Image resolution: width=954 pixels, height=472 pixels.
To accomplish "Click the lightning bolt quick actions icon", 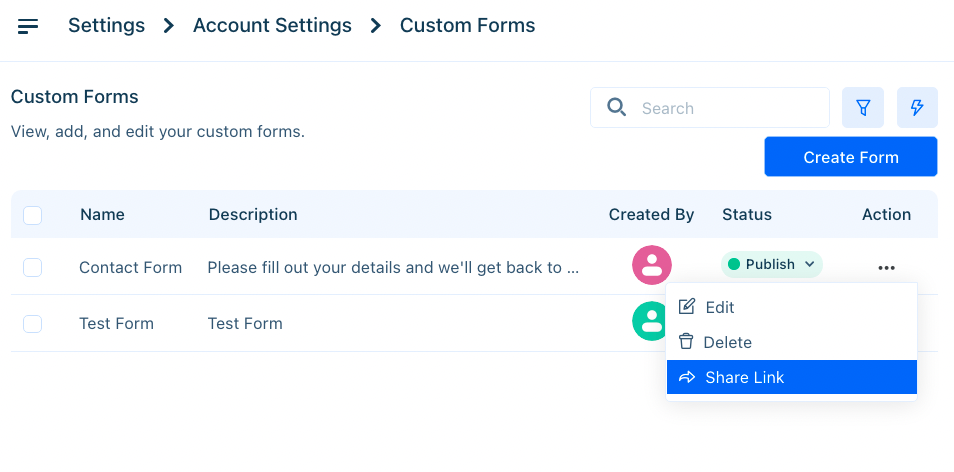I will pos(917,108).
